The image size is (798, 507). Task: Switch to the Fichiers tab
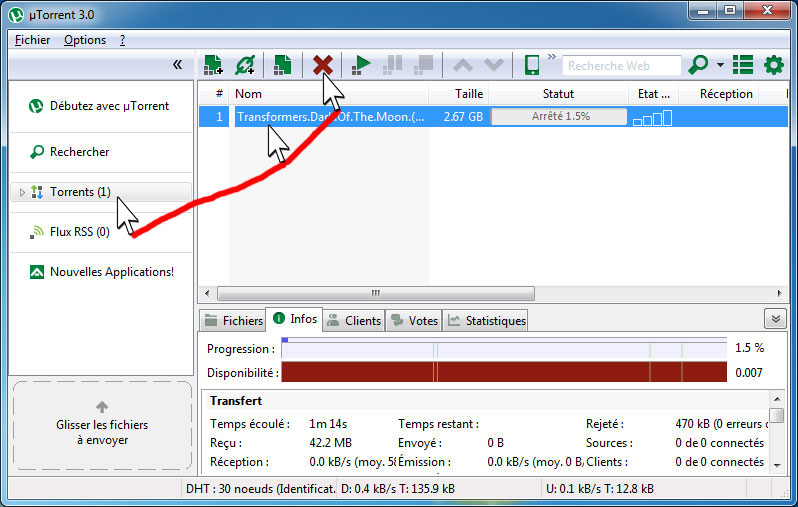point(233,321)
